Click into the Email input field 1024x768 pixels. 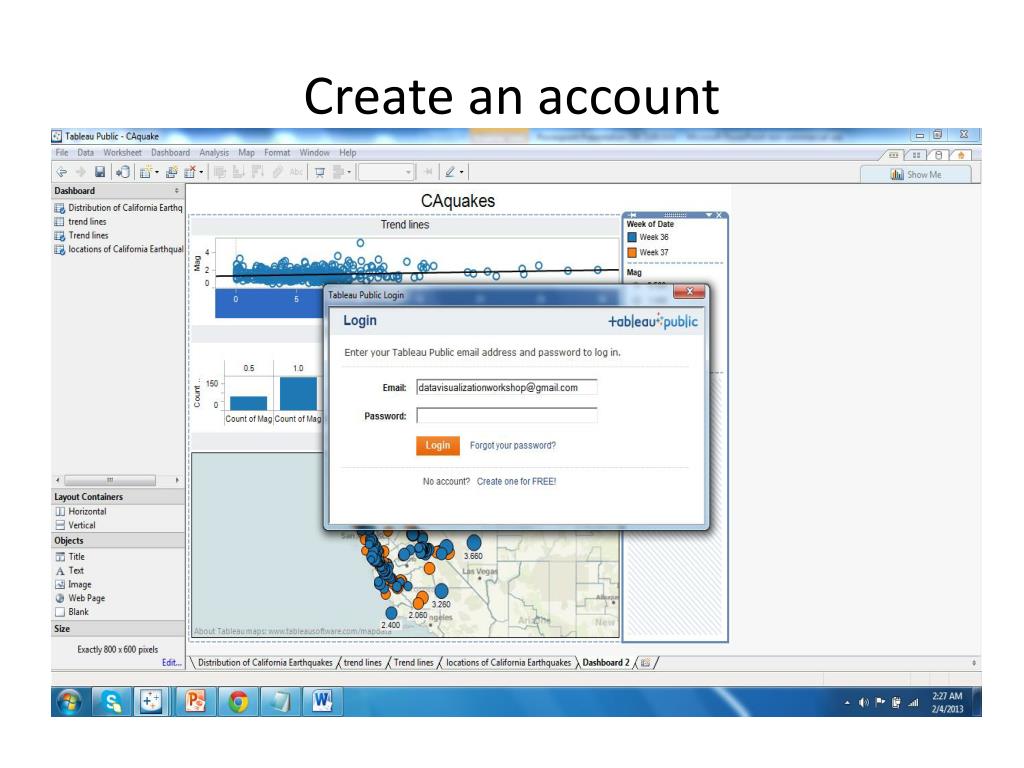[507, 387]
